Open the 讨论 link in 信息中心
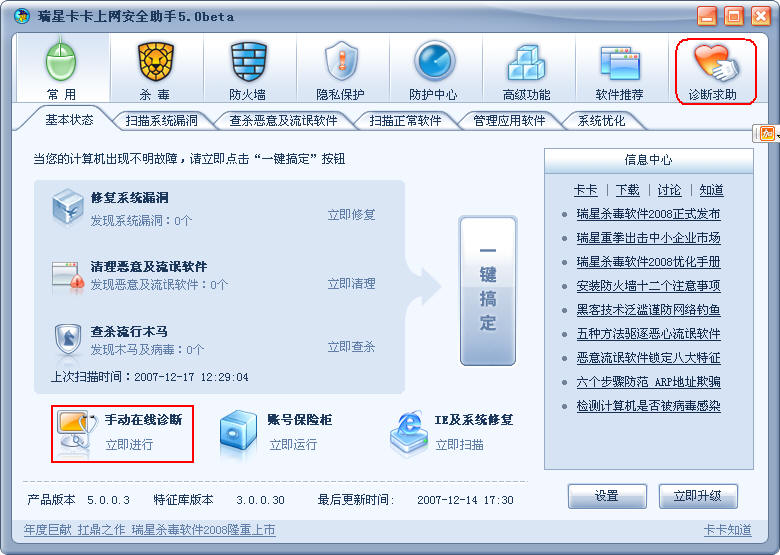Screen dimensions: 780x555 click(x=669, y=190)
